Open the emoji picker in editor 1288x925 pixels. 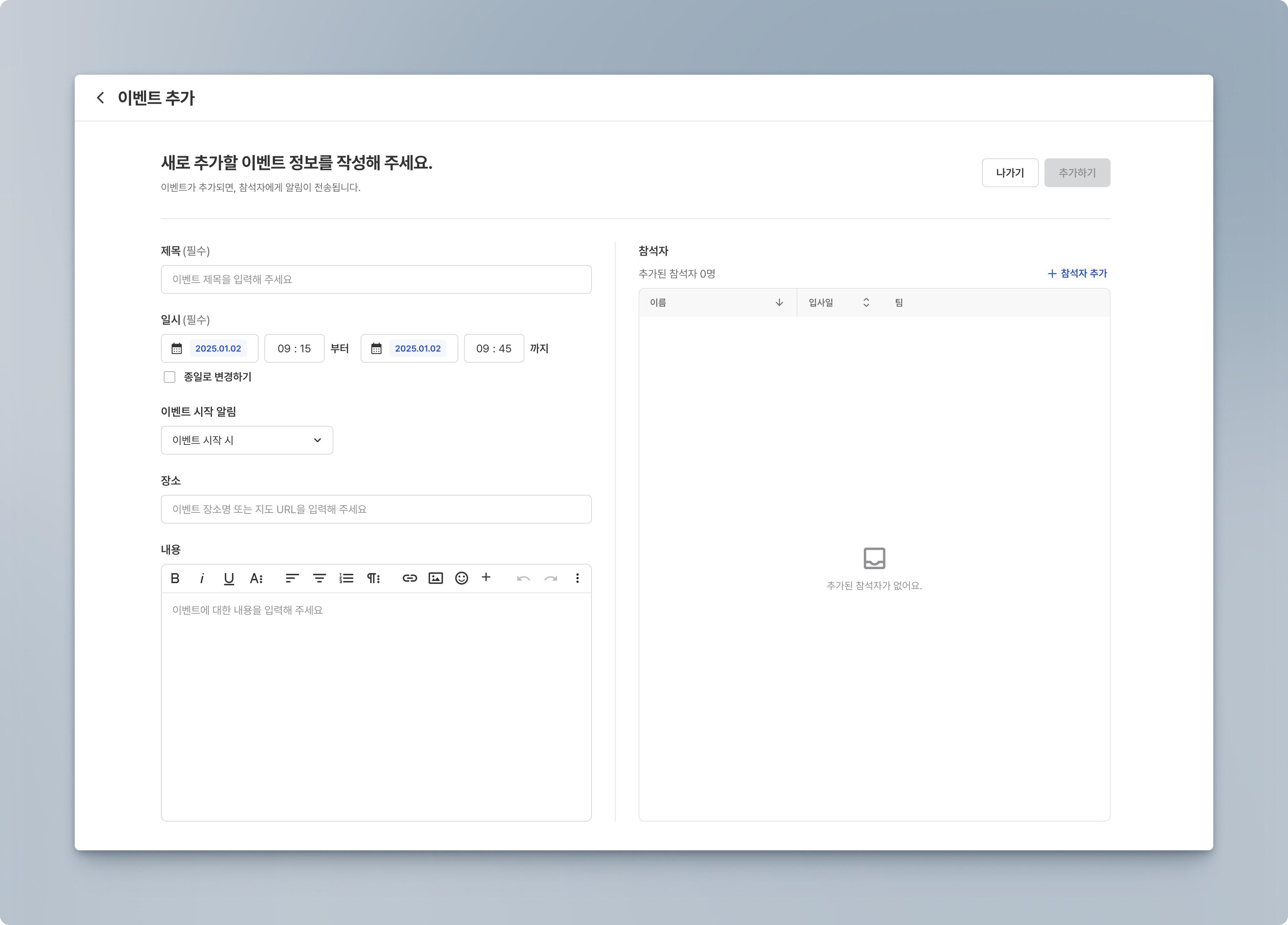(462, 578)
